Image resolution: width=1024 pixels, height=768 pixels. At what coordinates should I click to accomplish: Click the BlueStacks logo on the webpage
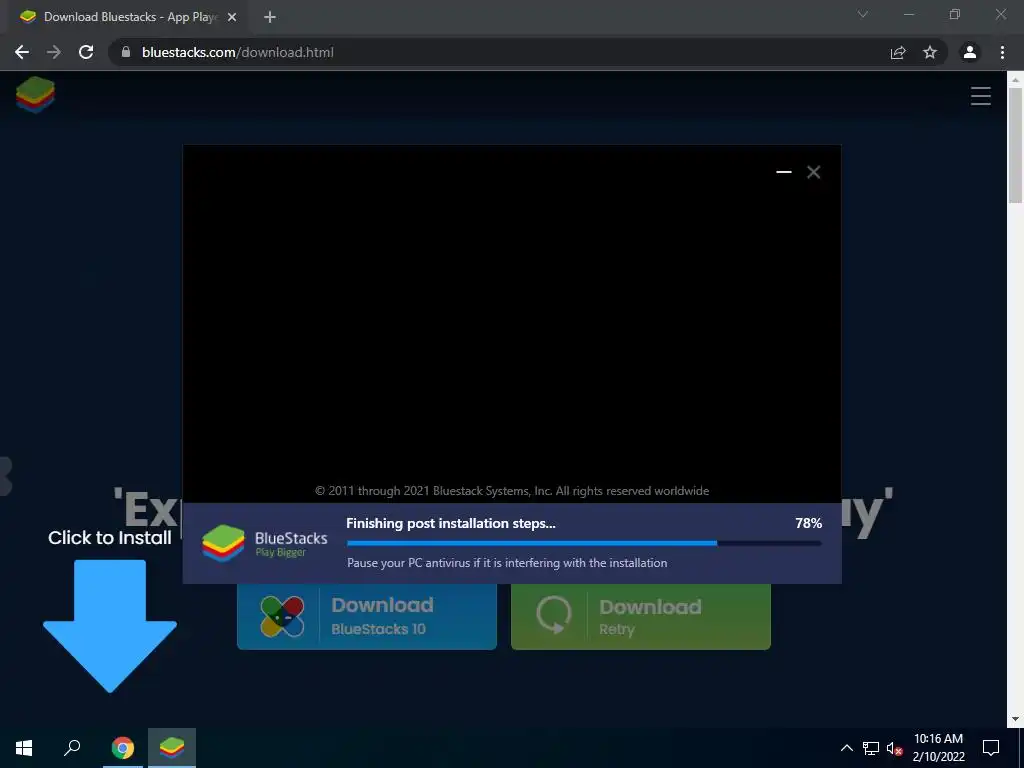coord(35,94)
